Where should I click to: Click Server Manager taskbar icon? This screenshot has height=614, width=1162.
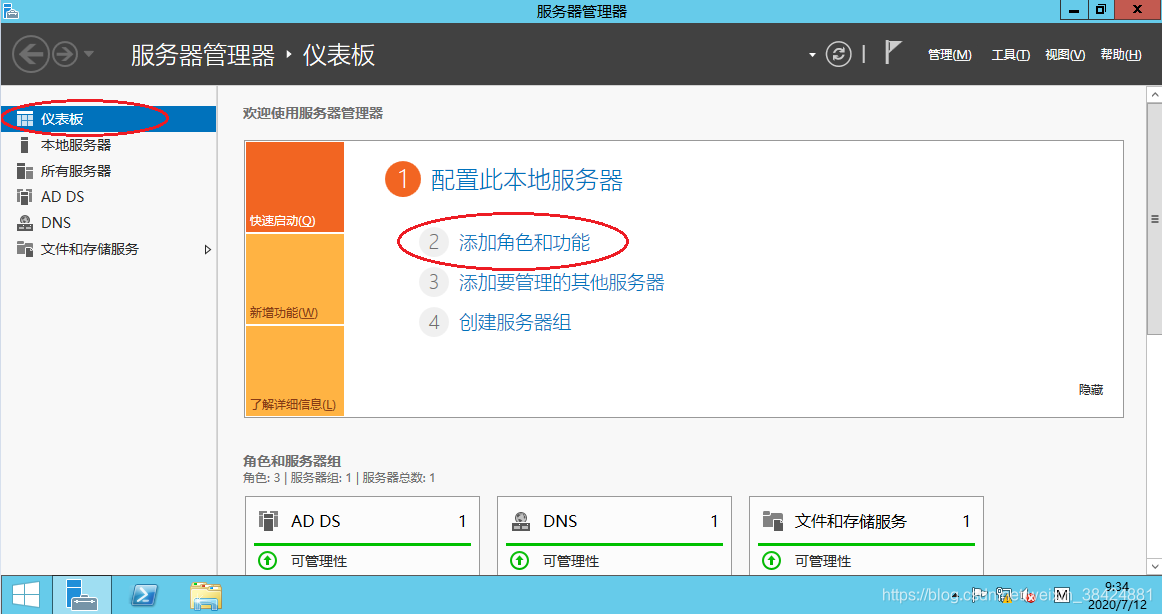pos(82,595)
